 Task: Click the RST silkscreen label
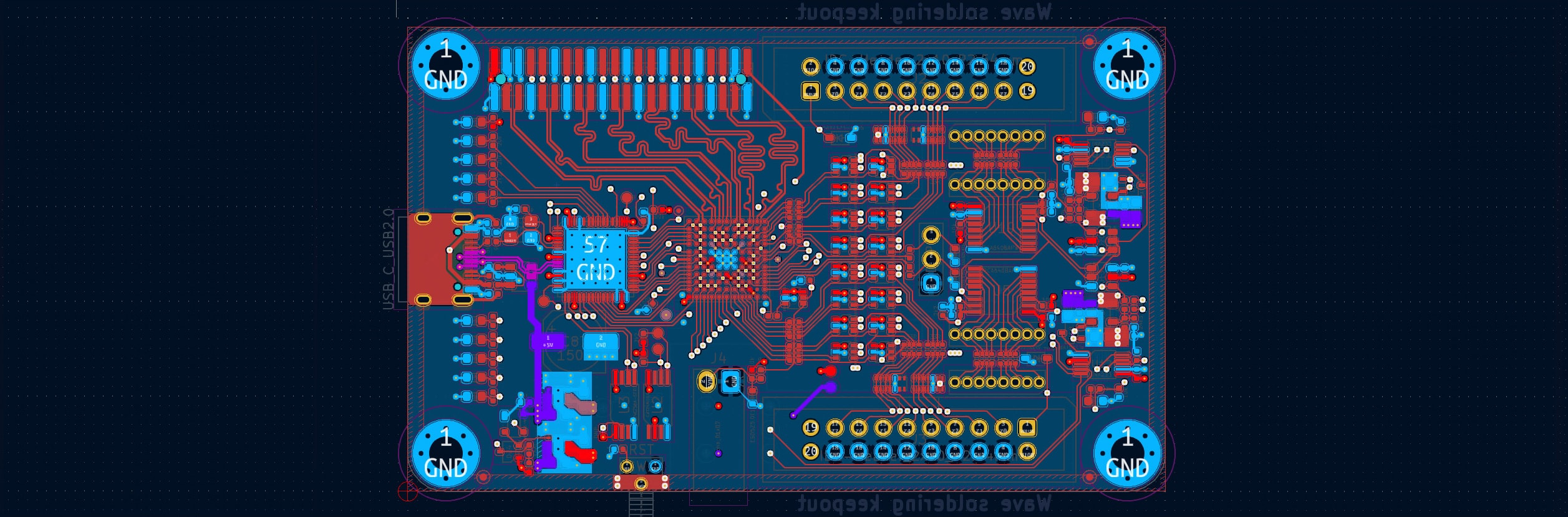[641, 449]
